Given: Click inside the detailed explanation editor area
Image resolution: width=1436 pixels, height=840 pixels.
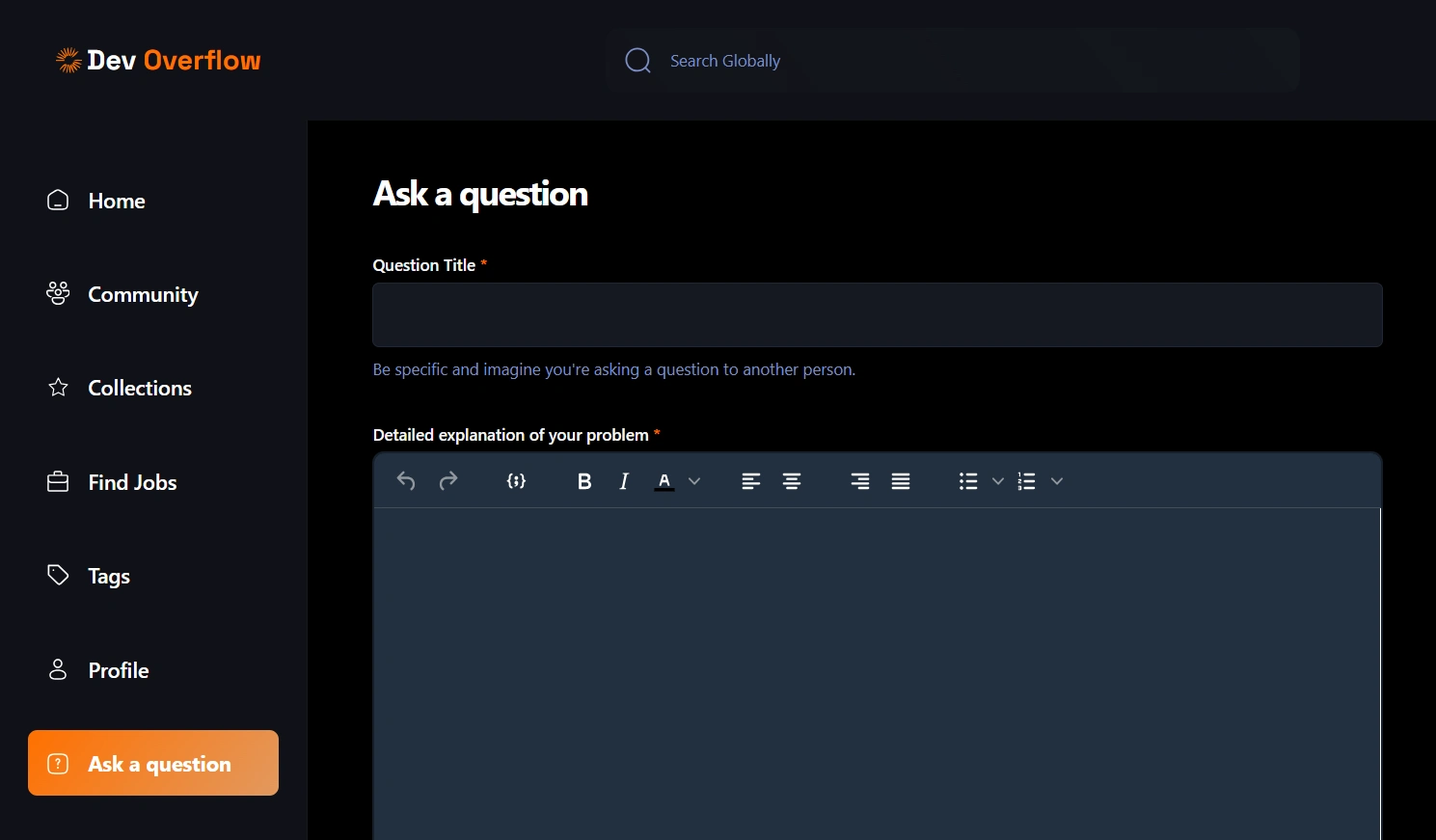Looking at the screenshot, I should point(877,673).
